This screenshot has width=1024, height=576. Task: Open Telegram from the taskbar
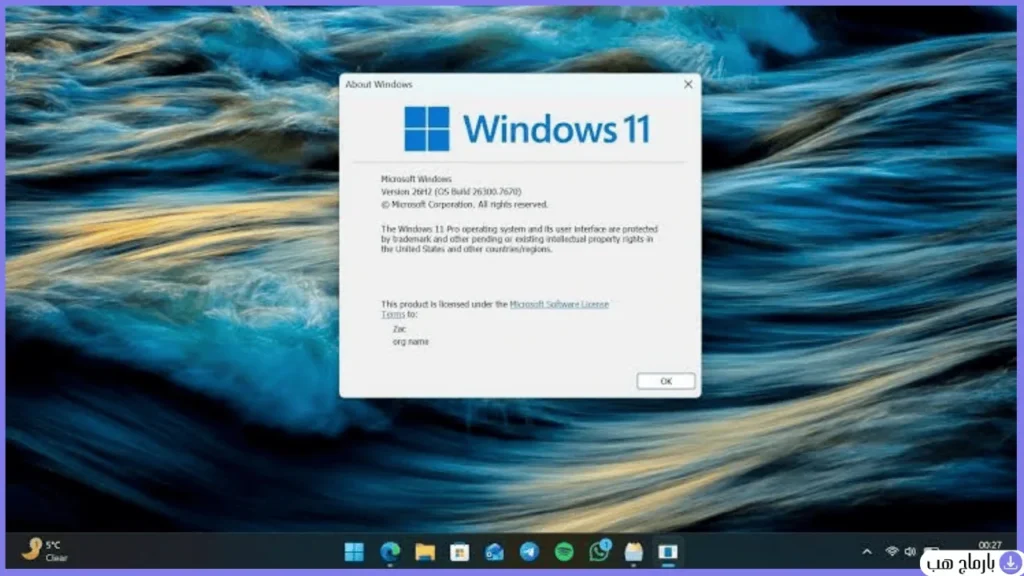529,552
